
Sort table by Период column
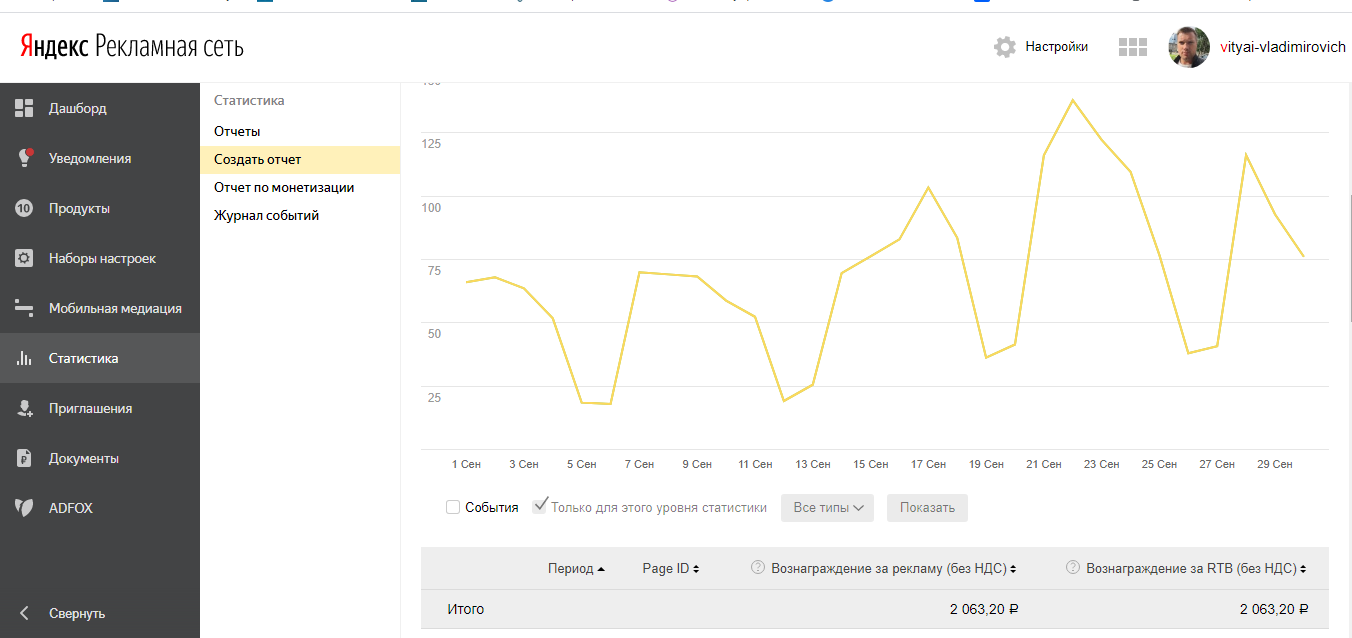576,568
